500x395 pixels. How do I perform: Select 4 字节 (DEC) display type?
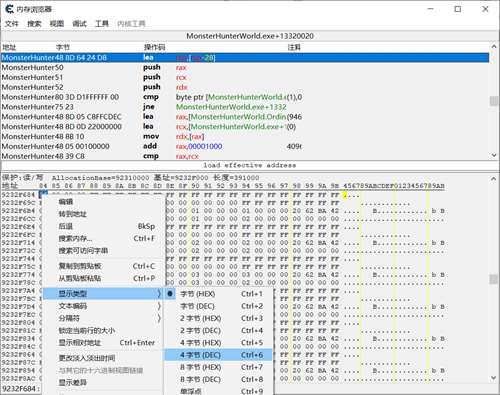[219, 355]
